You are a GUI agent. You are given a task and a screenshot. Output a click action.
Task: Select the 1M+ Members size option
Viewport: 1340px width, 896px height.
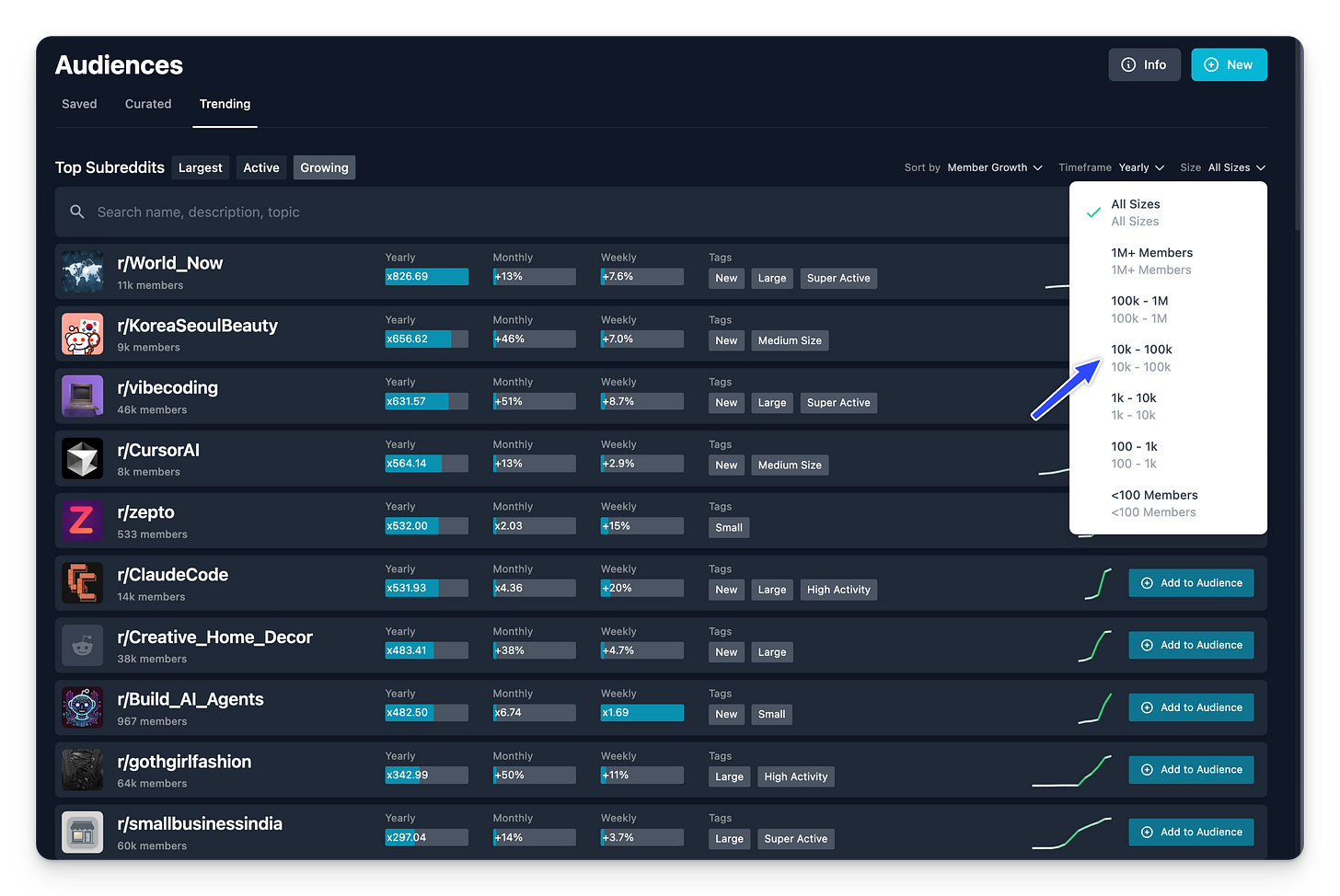(1168, 261)
